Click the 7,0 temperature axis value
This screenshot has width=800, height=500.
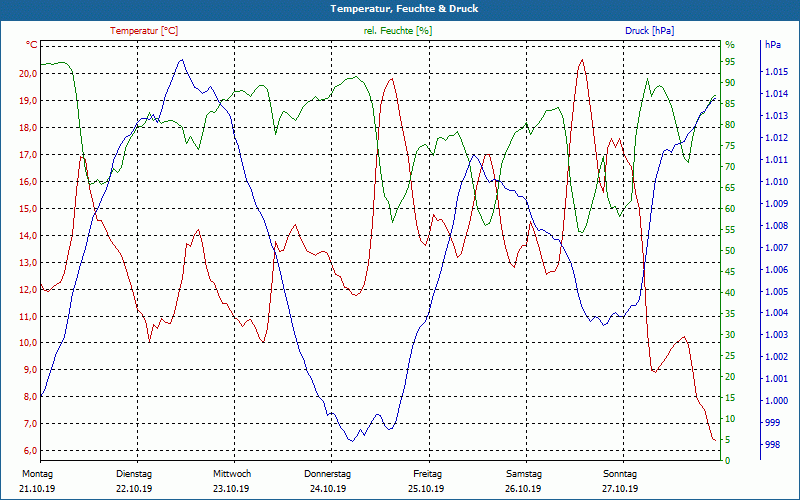click(x=30, y=424)
